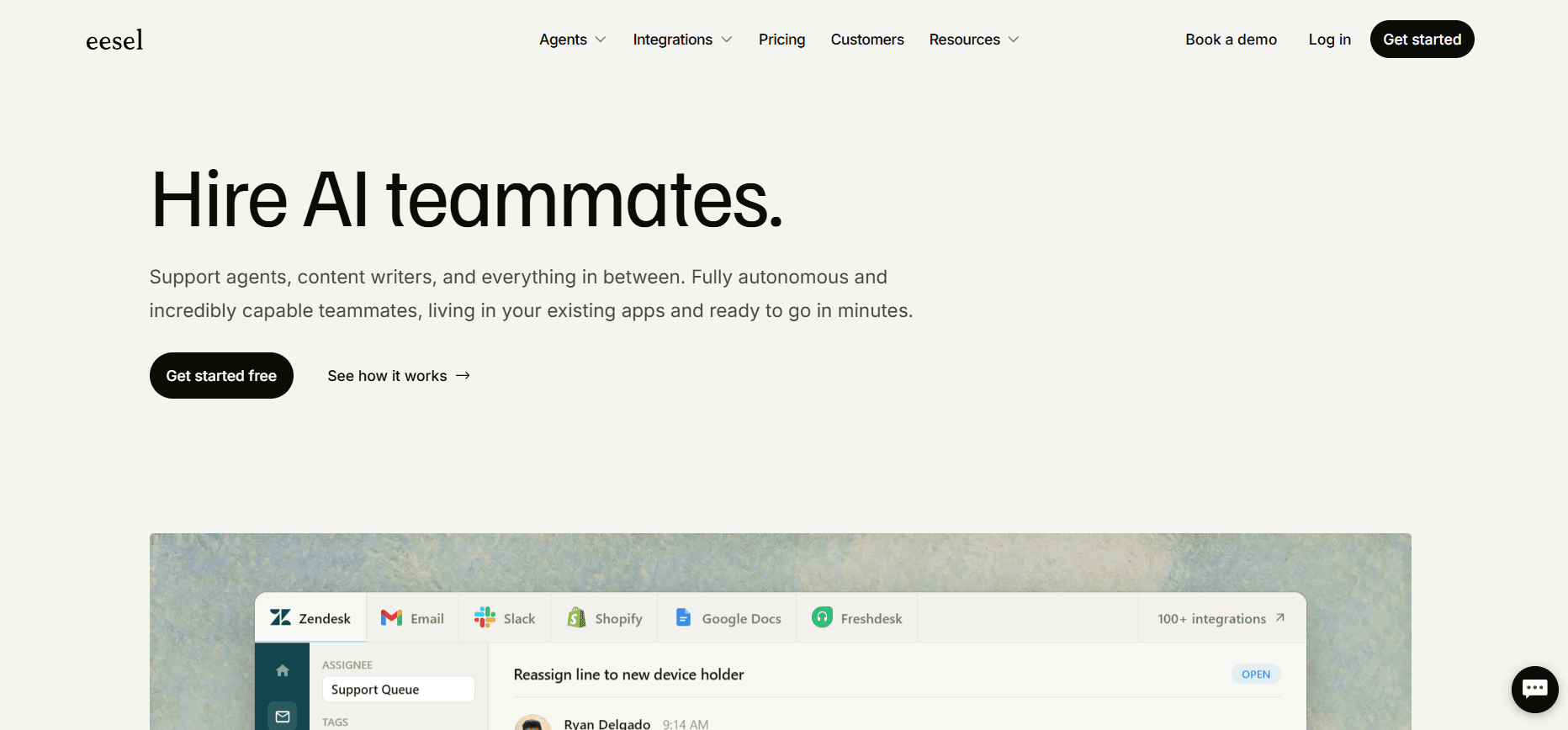1568x730 pixels.
Task: Click the Book a demo link
Action: coord(1231,40)
